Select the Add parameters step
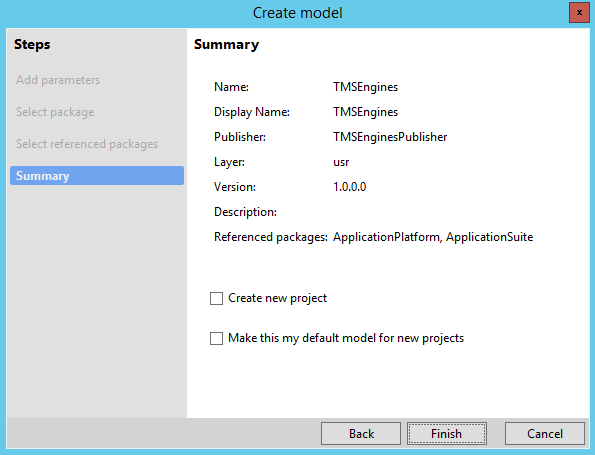This screenshot has width=595, height=455. point(58,80)
